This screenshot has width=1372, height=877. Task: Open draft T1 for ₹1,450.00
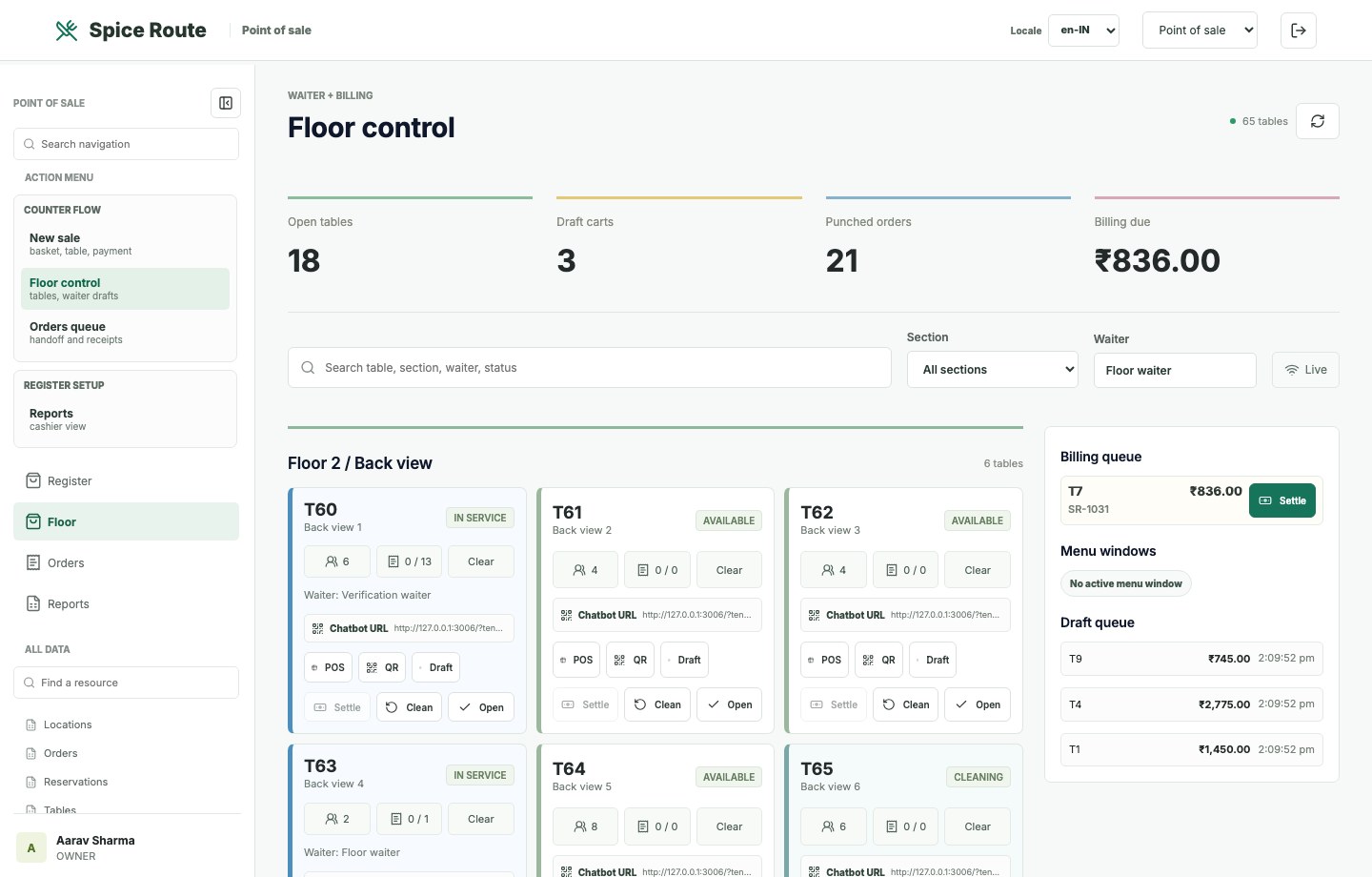(x=1192, y=749)
